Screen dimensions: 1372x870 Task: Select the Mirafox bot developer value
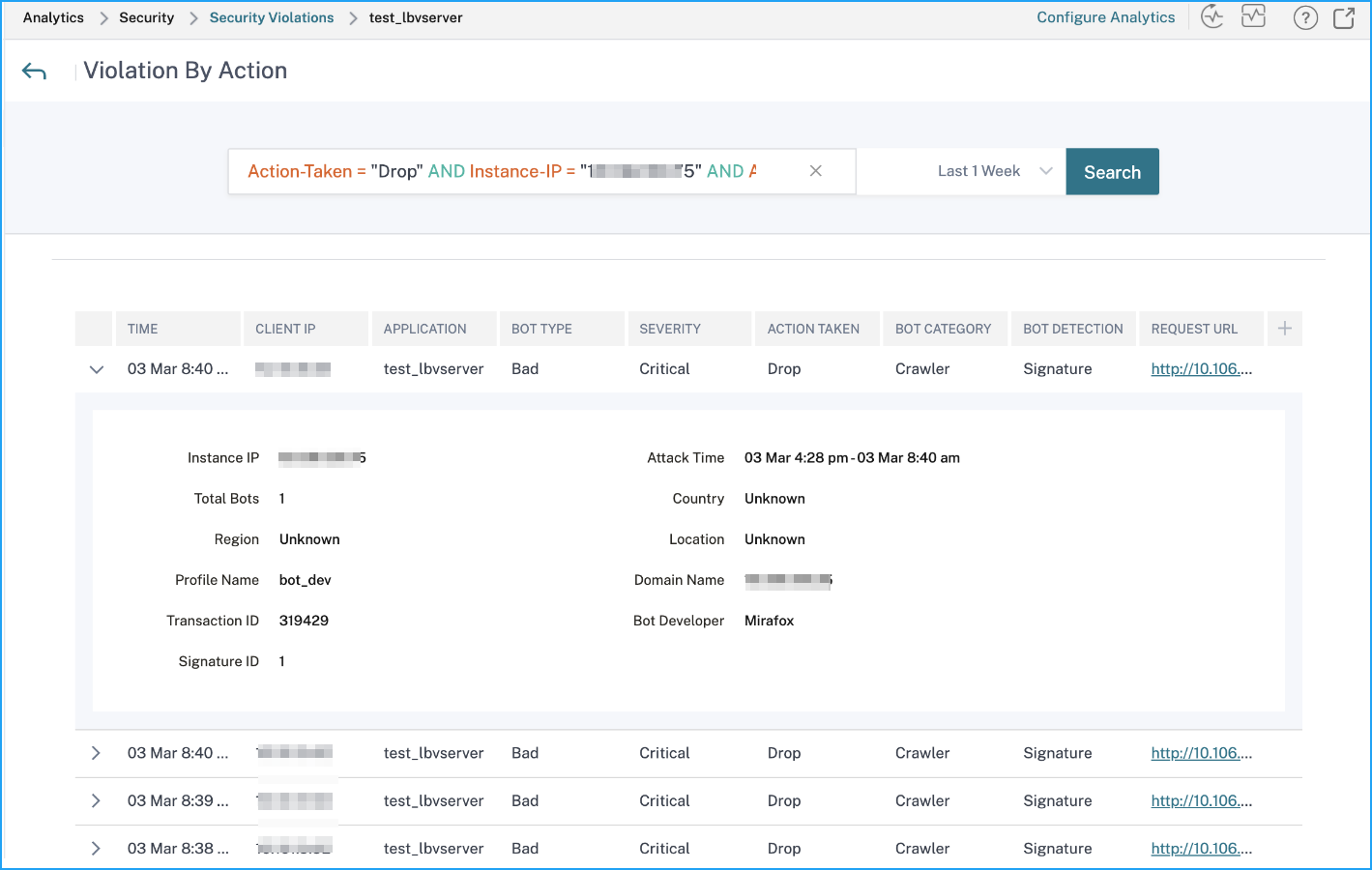coord(769,621)
